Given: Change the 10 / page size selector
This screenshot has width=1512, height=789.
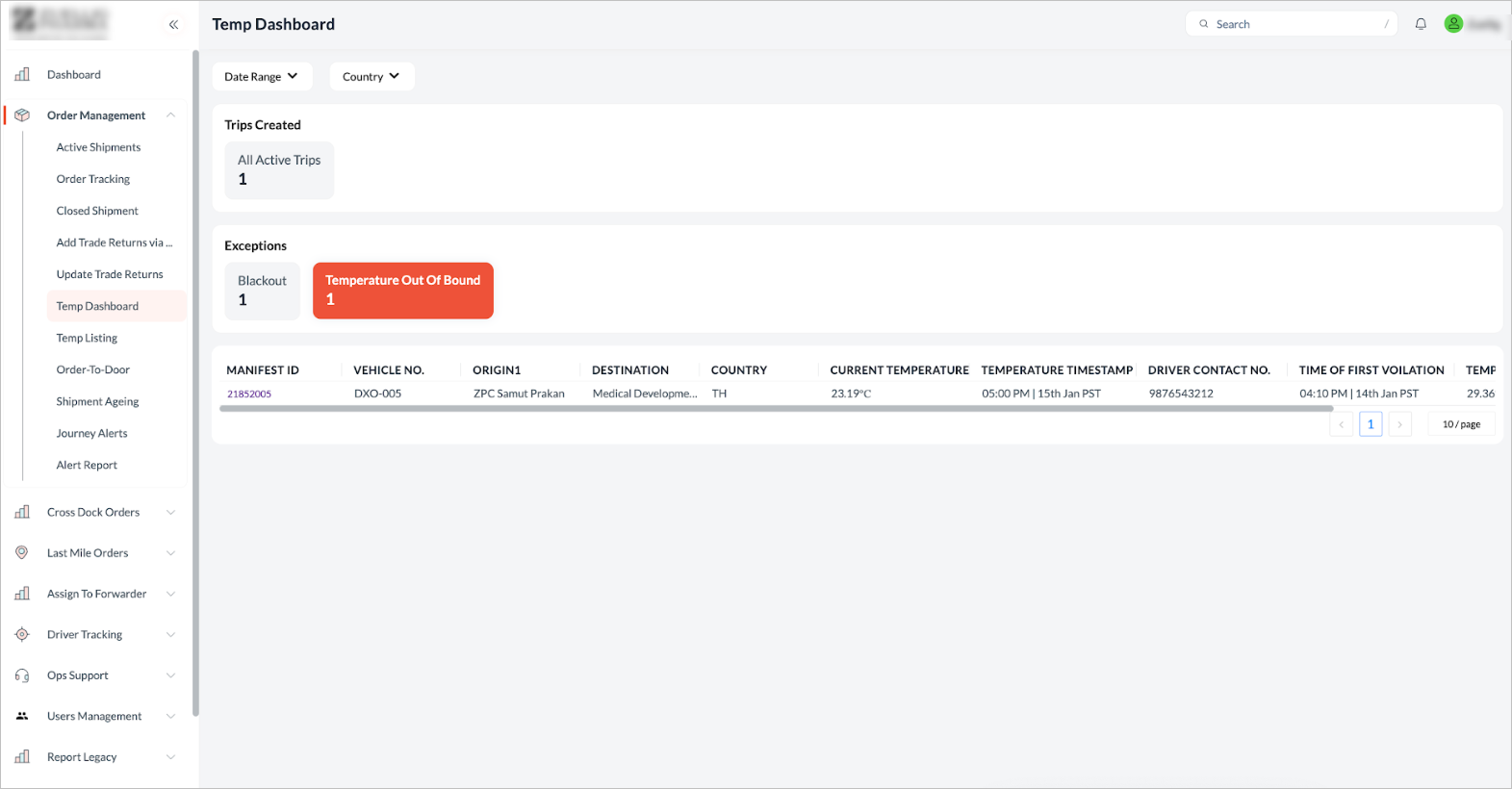Looking at the screenshot, I should coord(1461,424).
